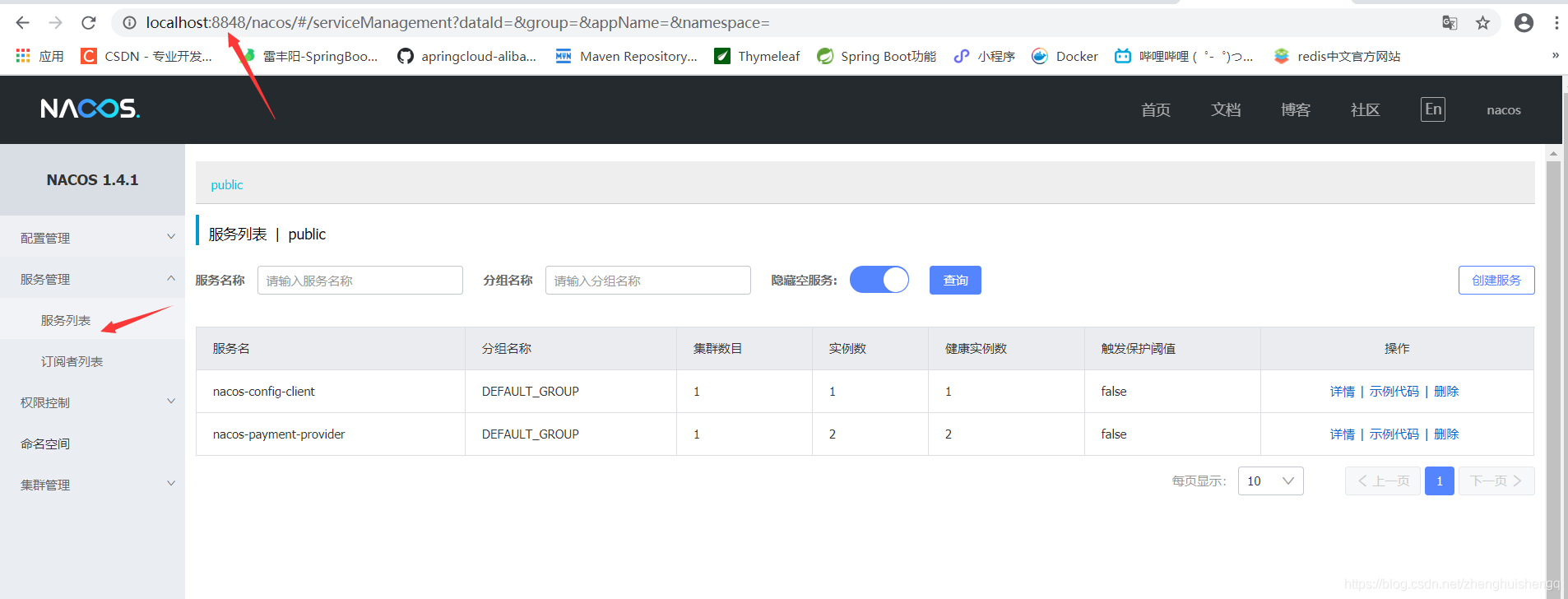Switch language with the En button
The height and width of the screenshot is (599, 1568).
coord(1433,109)
